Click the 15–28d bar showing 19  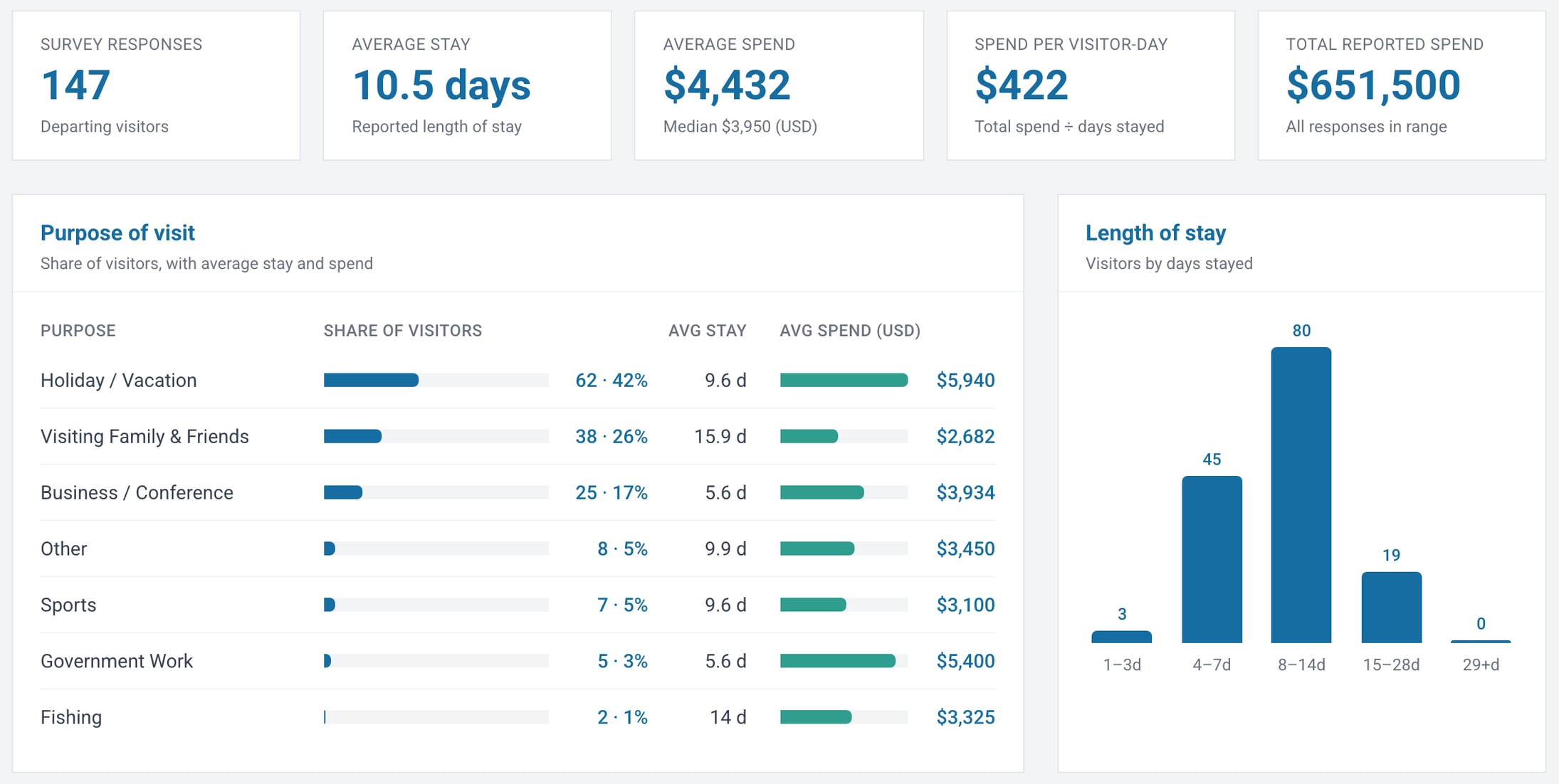(1391, 608)
